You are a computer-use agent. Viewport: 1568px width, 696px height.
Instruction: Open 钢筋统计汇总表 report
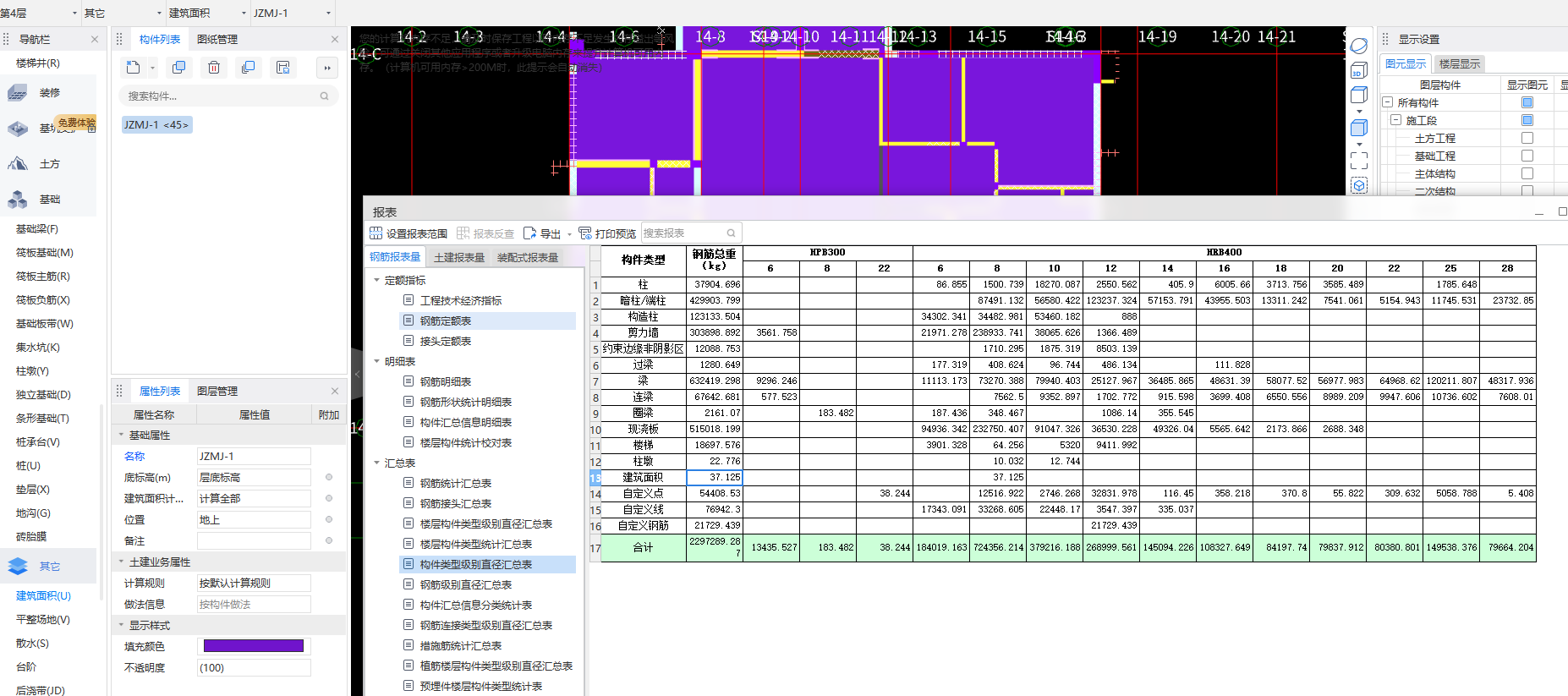pos(455,483)
